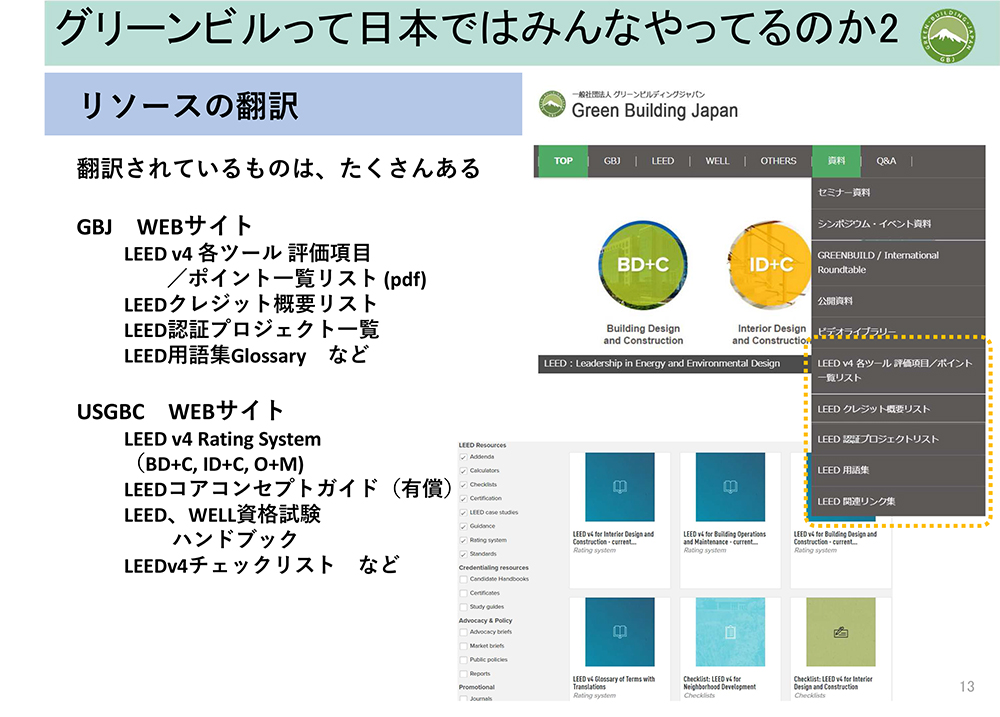Viewport: 1000px width, 717px height.
Task: Open the 資料 navigation menu
Action: [836, 161]
